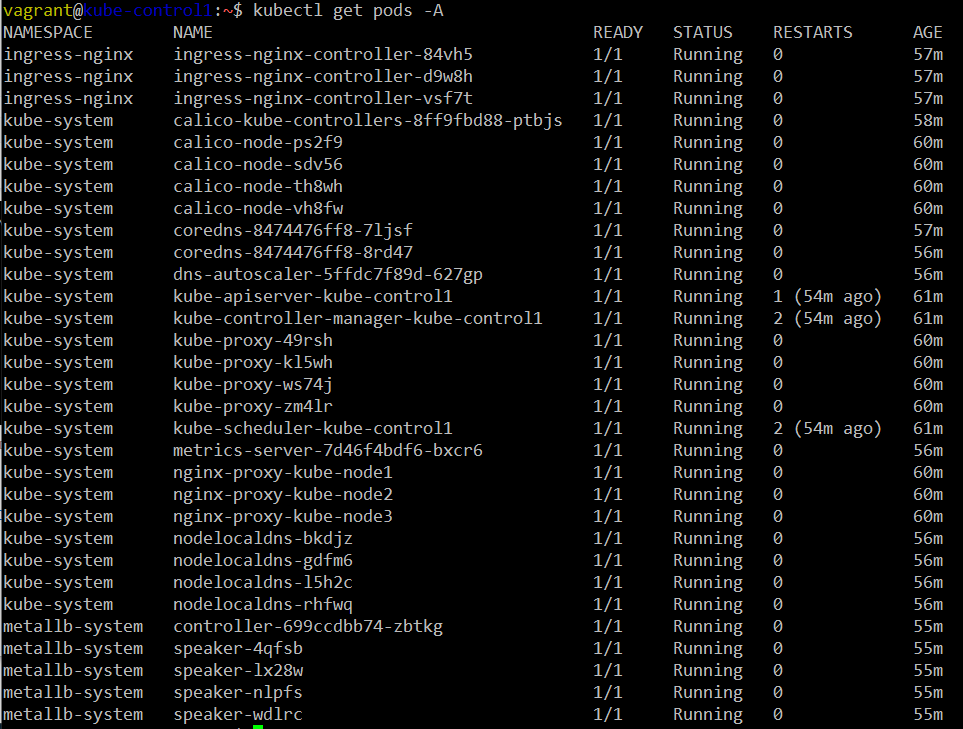Click the calico-node-sdv56 pod name
This screenshot has height=729, width=963.
258,165
